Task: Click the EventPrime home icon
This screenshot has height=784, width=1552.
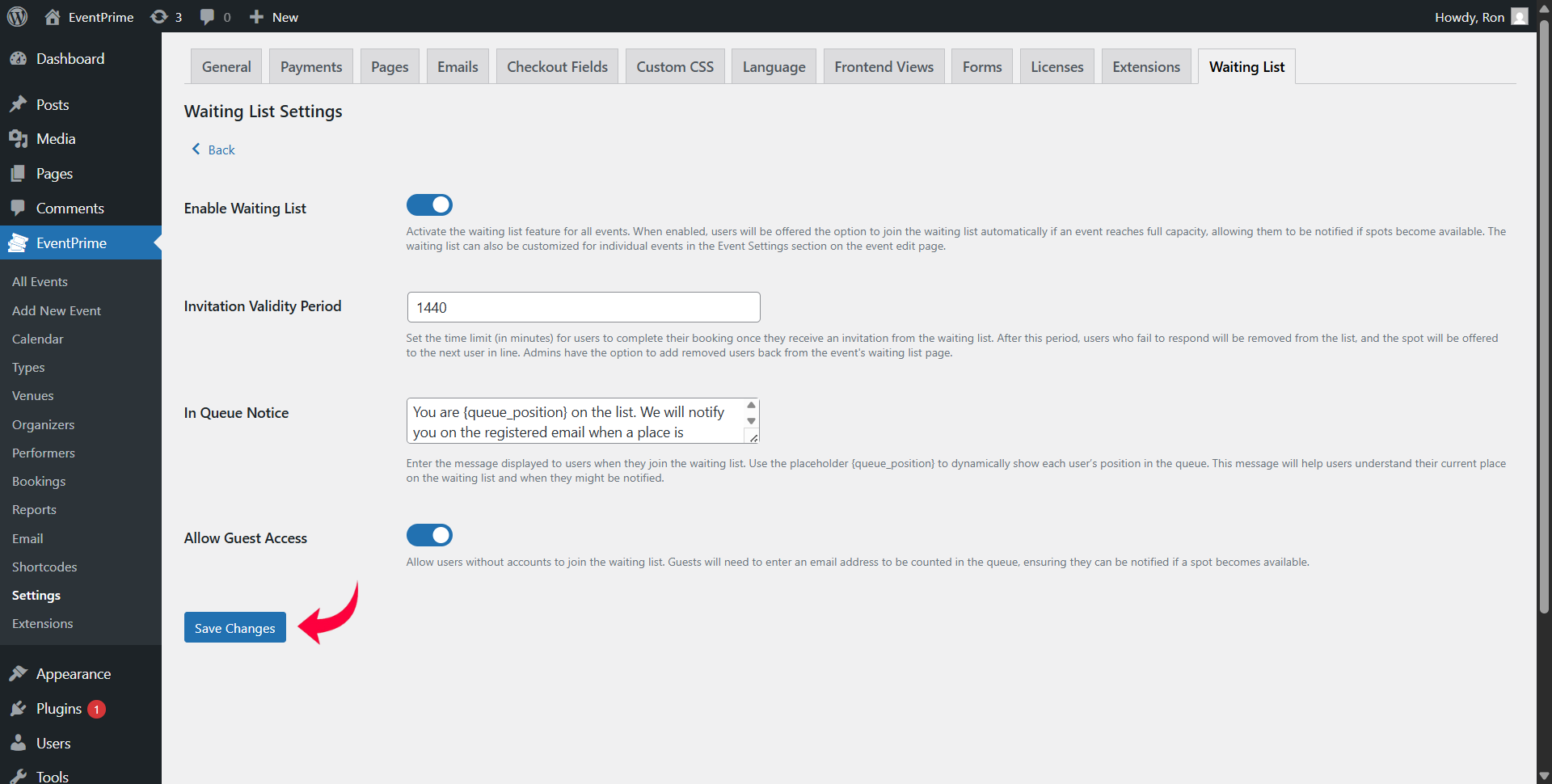Action: [53, 17]
